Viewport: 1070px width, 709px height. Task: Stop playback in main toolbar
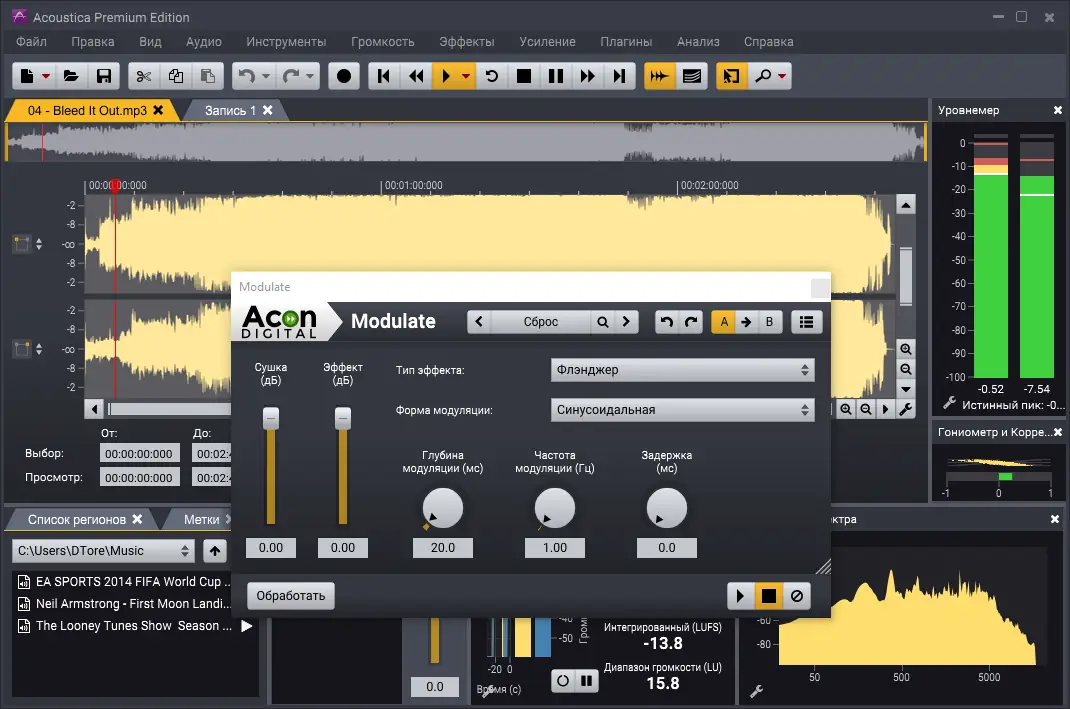pos(523,76)
